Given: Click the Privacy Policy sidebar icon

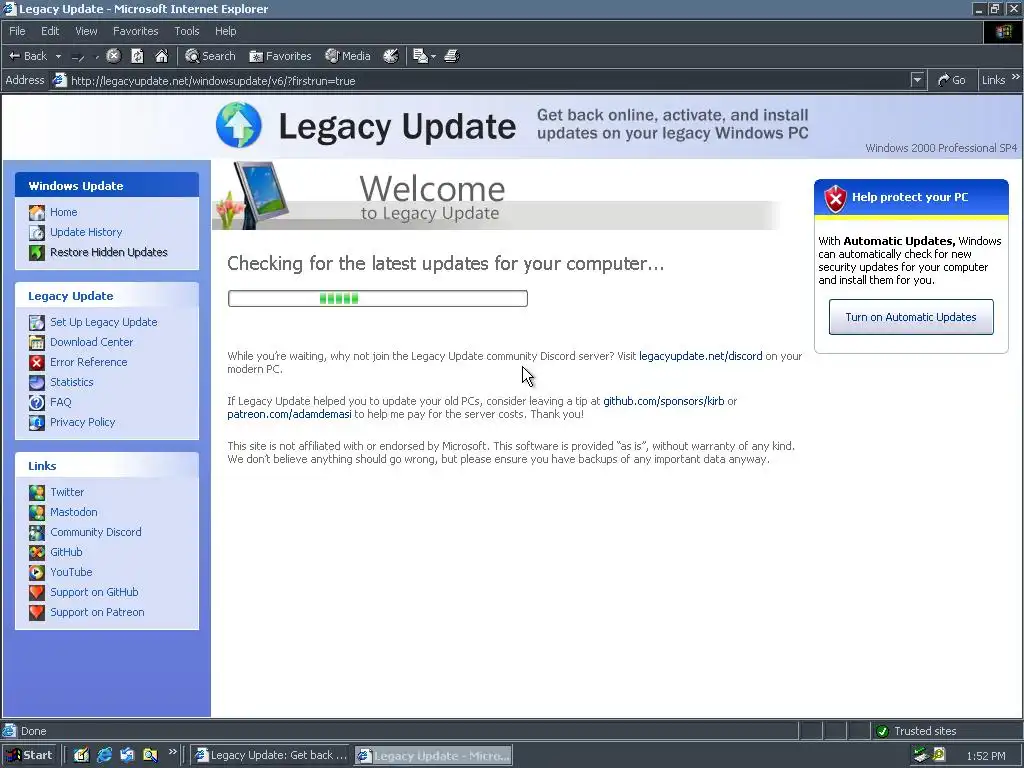Looking at the screenshot, I should click(x=37, y=422).
